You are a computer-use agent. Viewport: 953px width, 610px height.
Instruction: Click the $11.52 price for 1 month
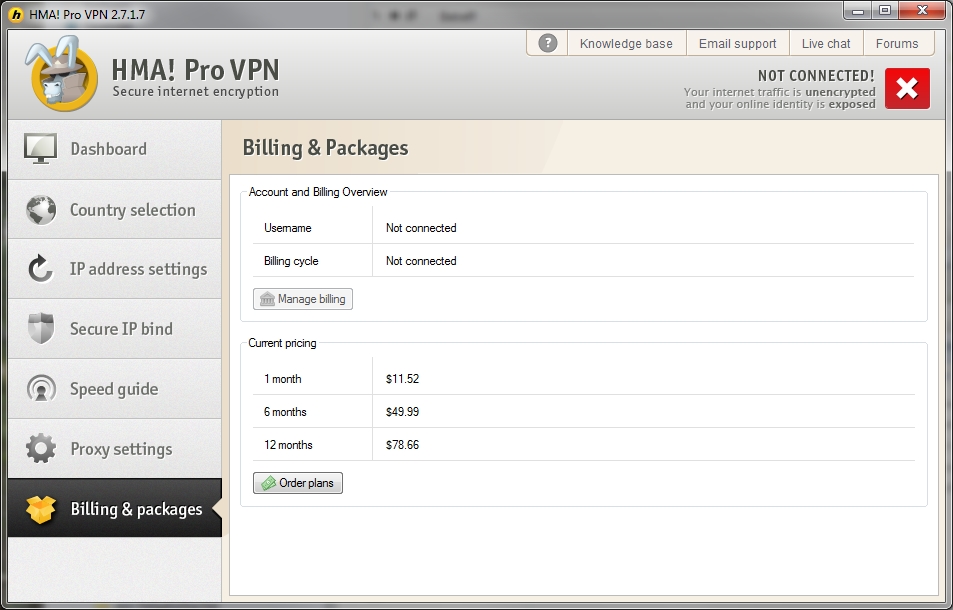(x=402, y=379)
